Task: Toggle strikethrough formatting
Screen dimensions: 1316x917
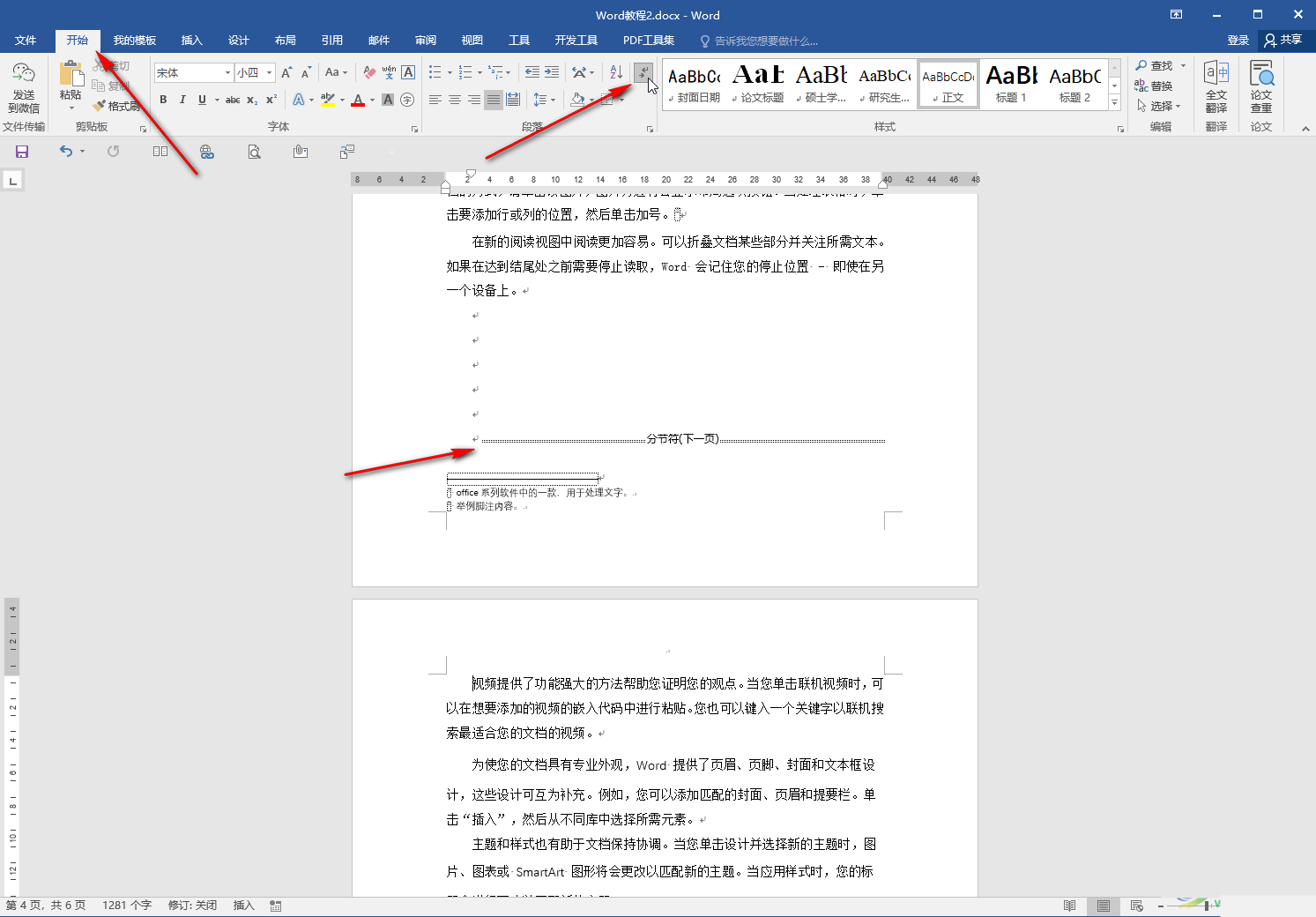Action: pyautogui.click(x=232, y=101)
